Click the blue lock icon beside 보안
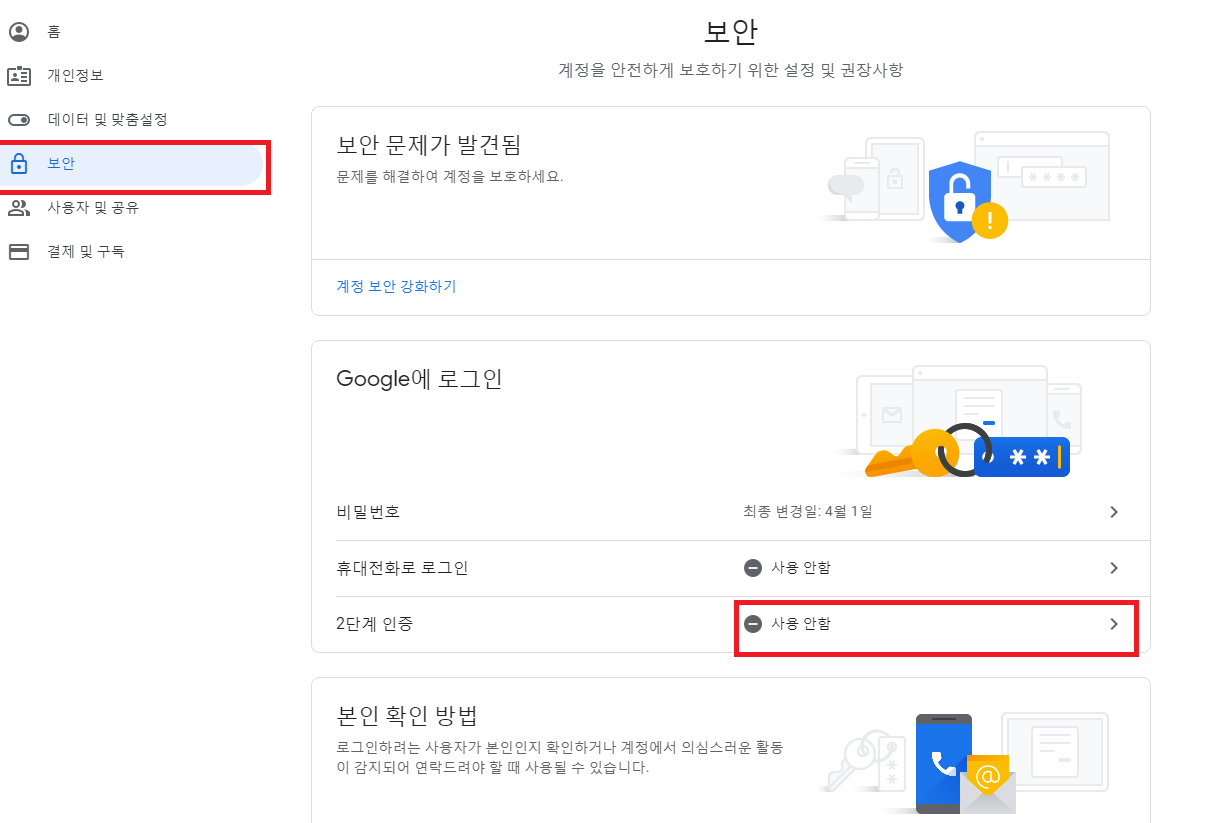Image resolution: width=1209 pixels, height=823 pixels. click(x=22, y=163)
